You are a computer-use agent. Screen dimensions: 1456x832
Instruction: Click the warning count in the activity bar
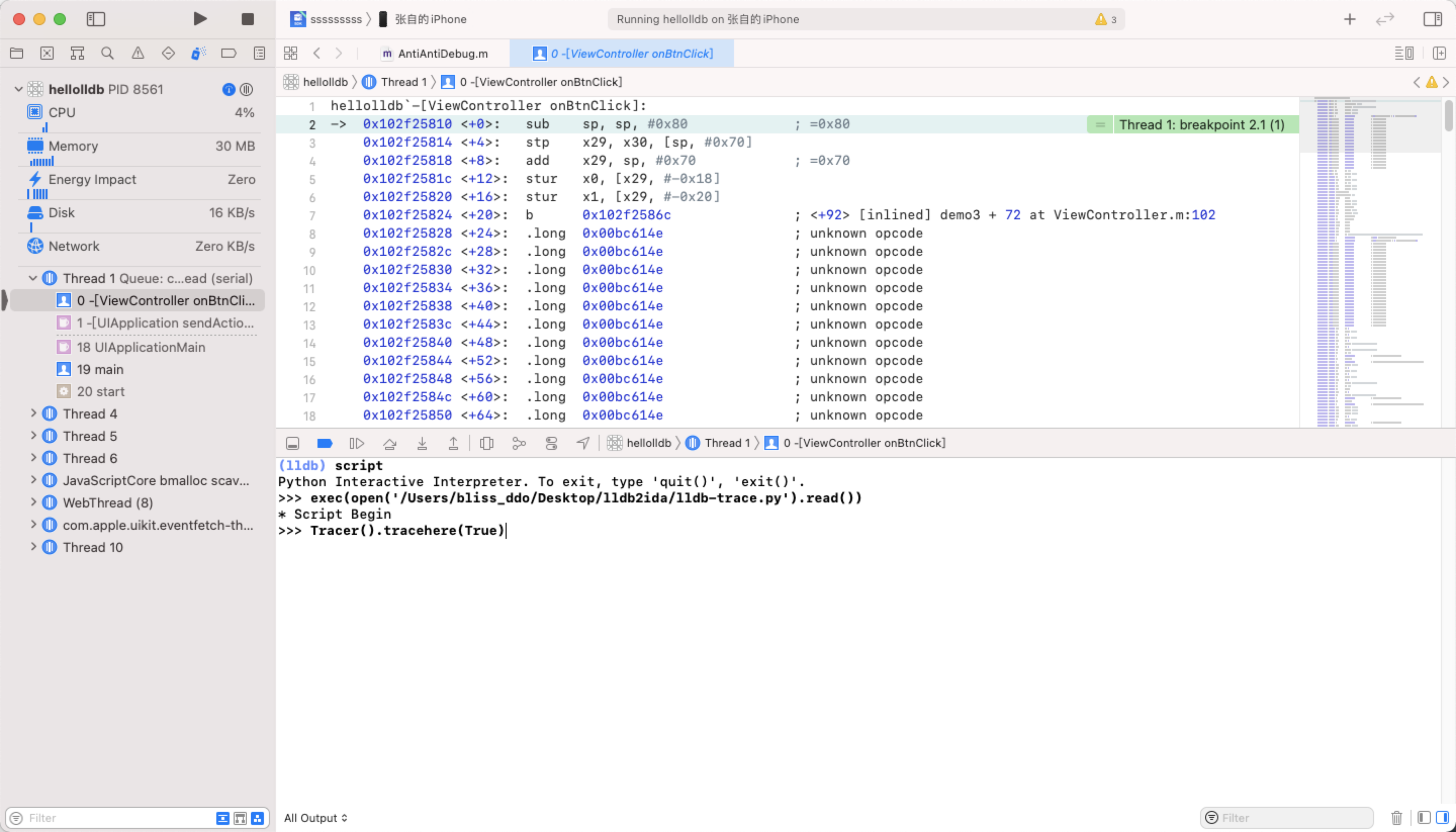[1106, 19]
